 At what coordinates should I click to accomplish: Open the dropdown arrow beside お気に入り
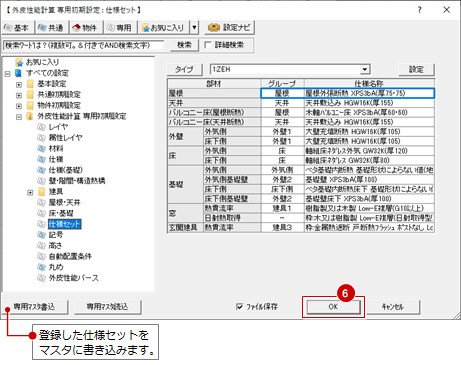(x=194, y=28)
